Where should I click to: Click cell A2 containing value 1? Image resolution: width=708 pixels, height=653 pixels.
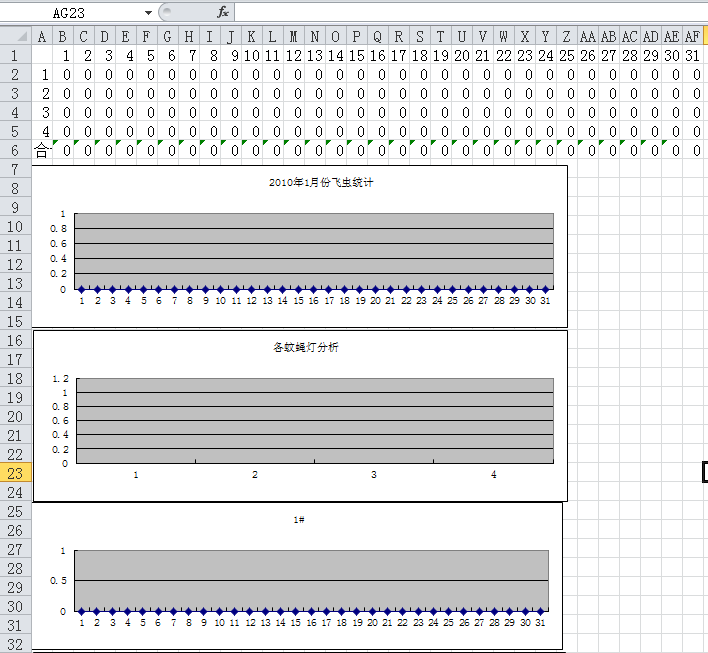[x=42, y=74]
